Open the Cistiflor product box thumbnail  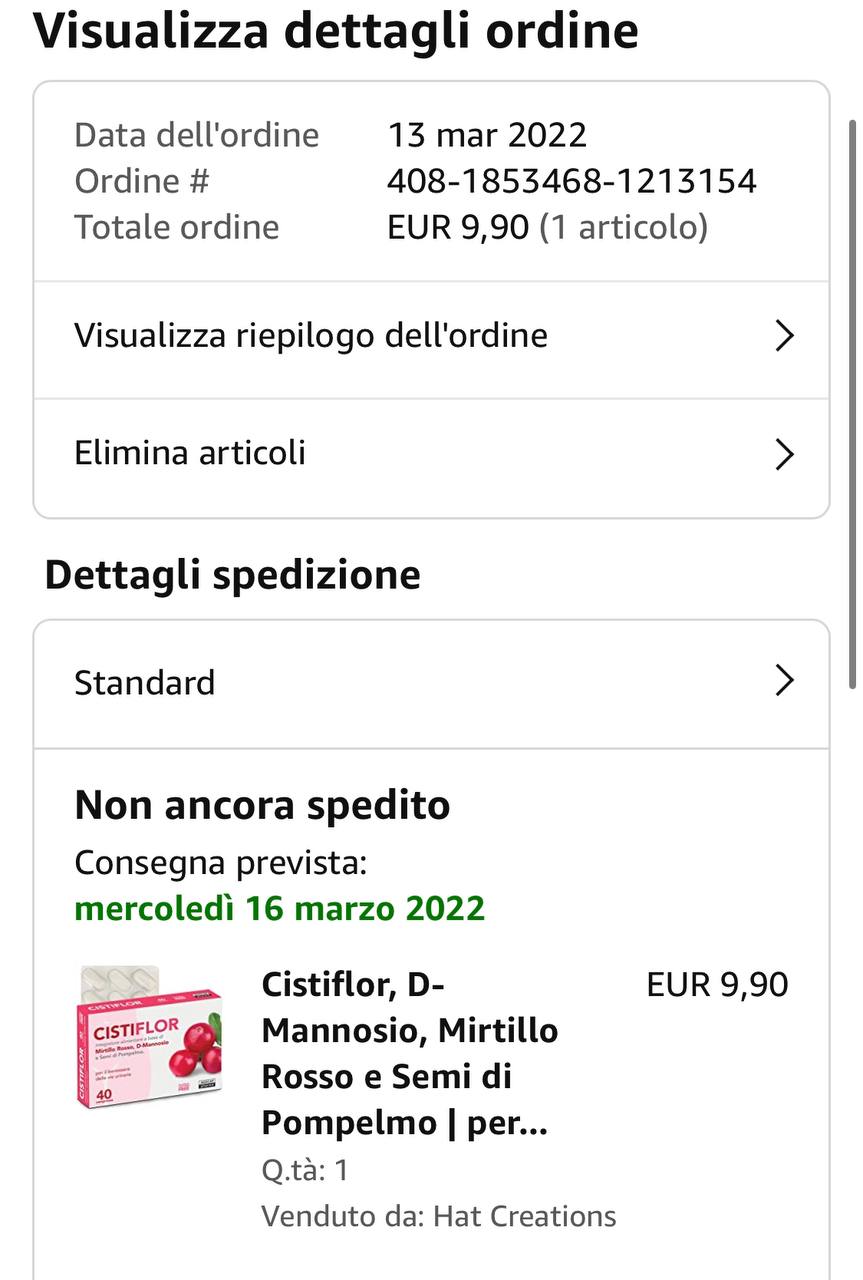coord(149,1035)
